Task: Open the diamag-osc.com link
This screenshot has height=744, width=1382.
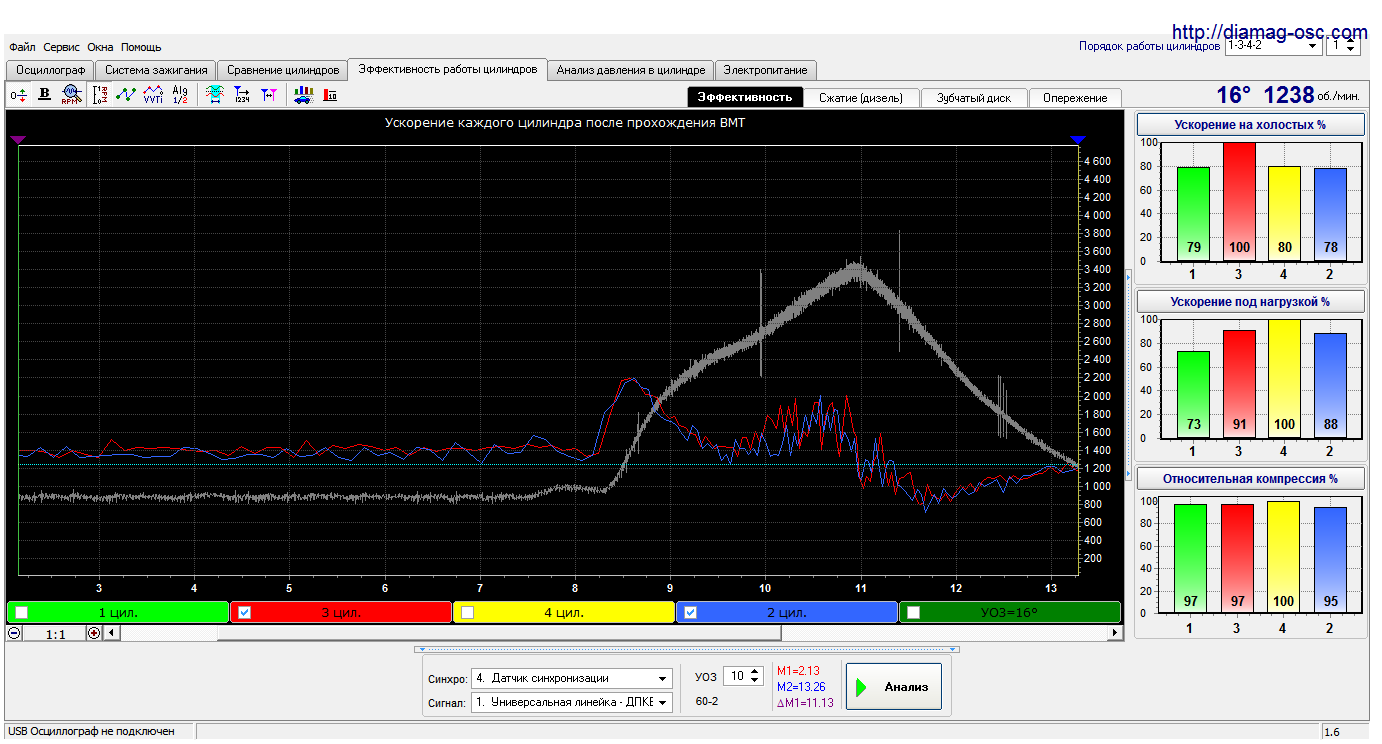Action: pos(1269,32)
